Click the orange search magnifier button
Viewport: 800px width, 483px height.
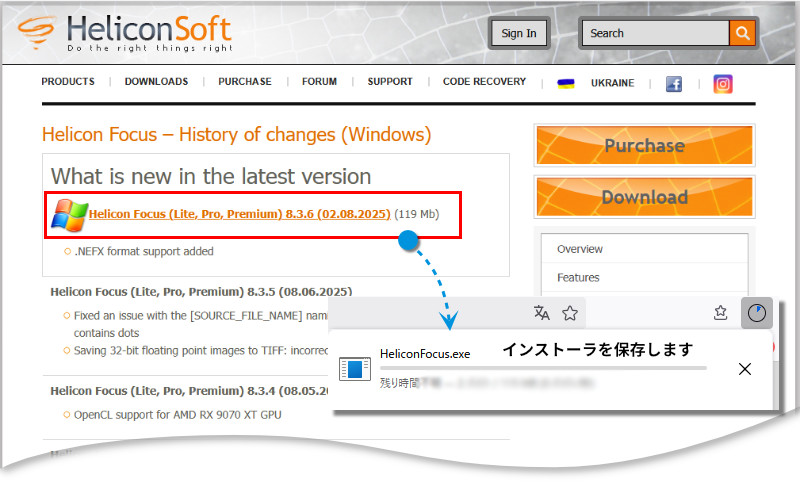coord(742,33)
